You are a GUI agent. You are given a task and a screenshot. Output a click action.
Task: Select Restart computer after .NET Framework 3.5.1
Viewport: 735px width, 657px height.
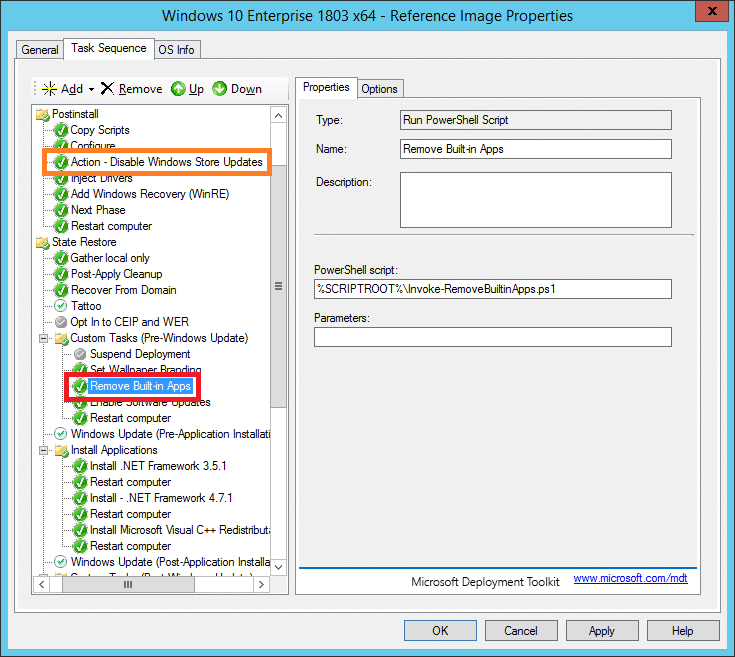(x=130, y=482)
